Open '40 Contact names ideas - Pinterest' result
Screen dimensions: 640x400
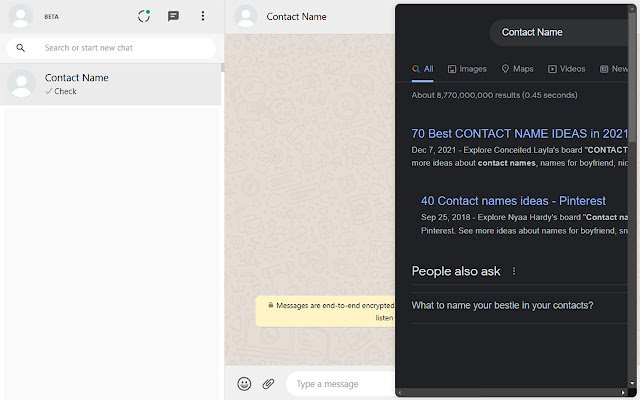(513, 201)
